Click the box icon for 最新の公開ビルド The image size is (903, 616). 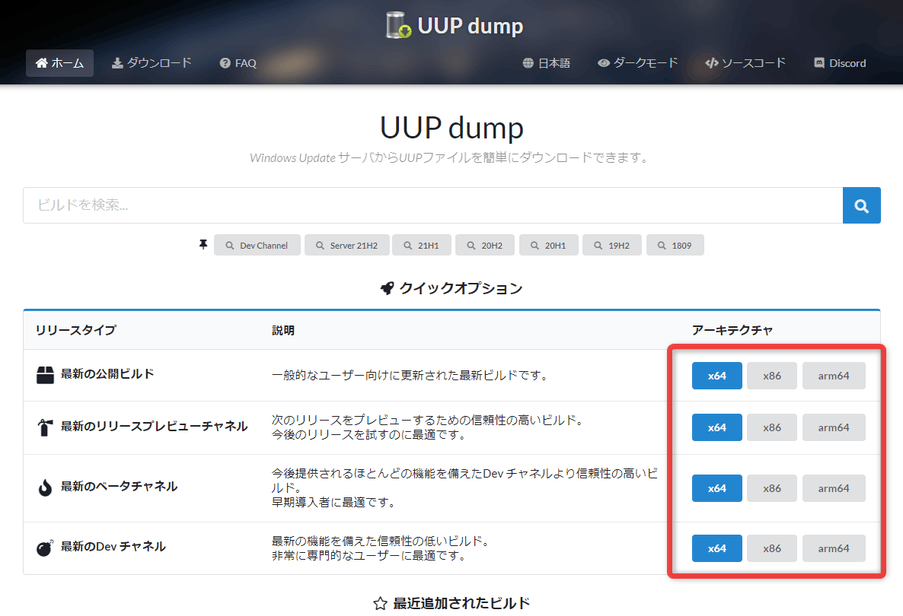pos(45,375)
